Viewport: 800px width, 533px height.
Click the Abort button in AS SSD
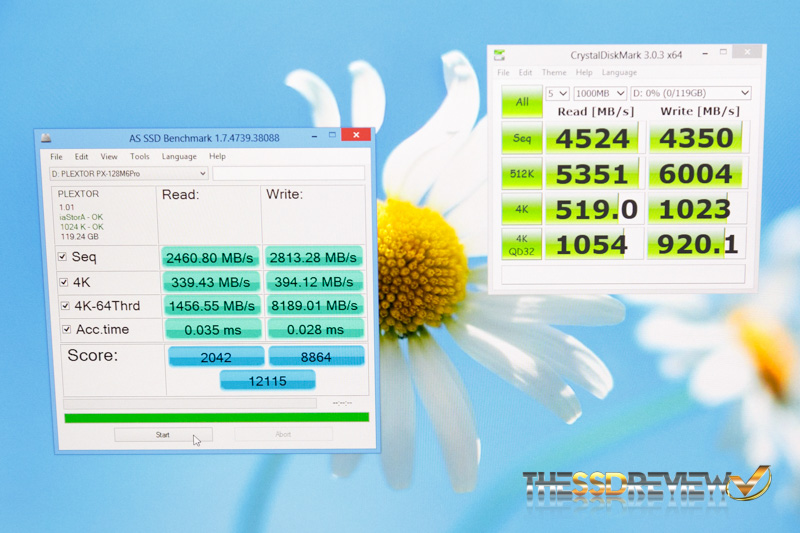[x=283, y=434]
